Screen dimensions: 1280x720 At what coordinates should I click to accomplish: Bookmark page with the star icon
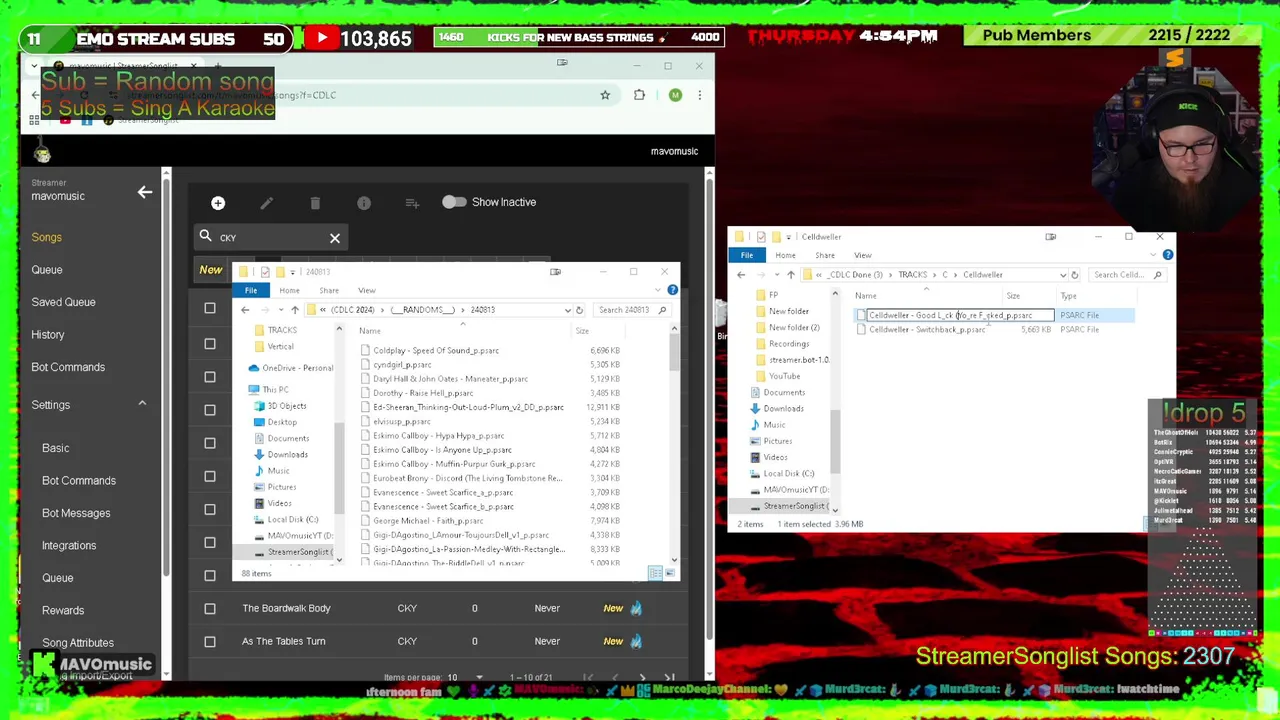(605, 95)
